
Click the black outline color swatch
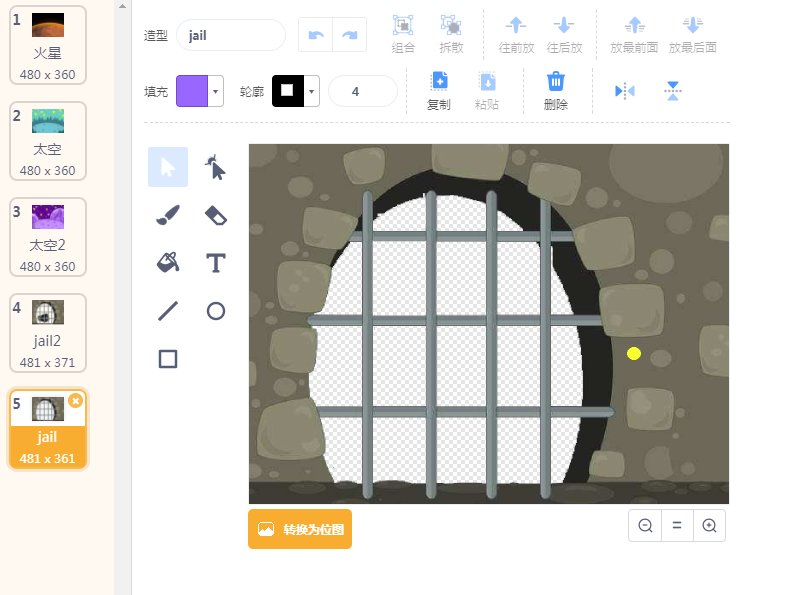click(x=288, y=91)
